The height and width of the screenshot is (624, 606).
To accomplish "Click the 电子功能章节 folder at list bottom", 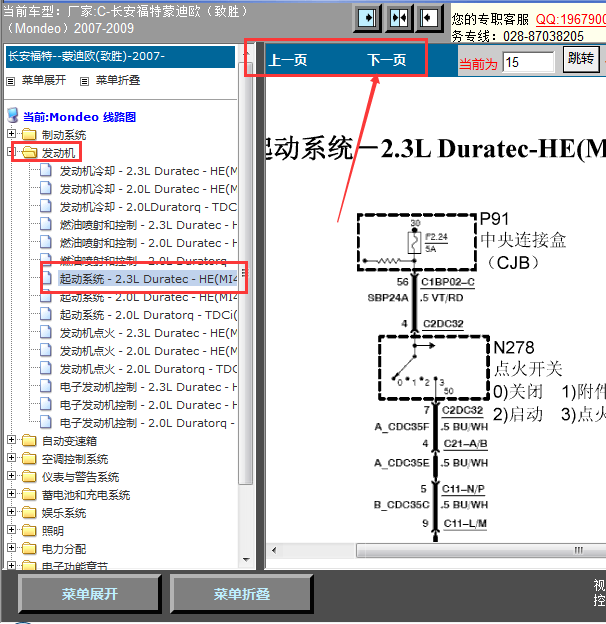I will 75,566.
